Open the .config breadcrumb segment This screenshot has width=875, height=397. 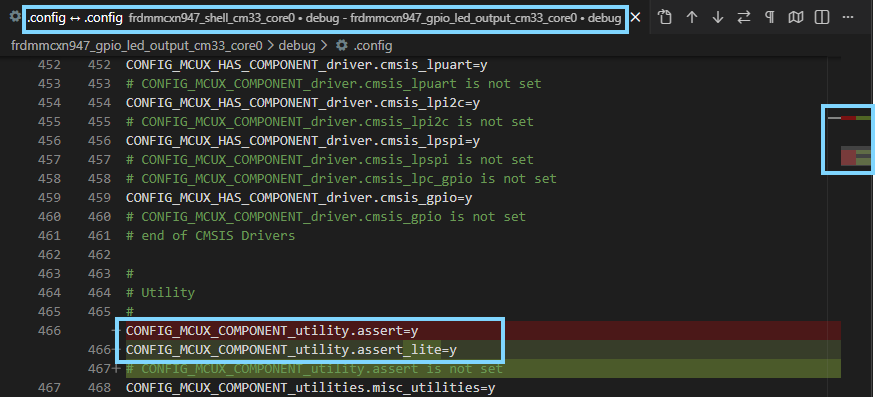pyautogui.click(x=373, y=45)
